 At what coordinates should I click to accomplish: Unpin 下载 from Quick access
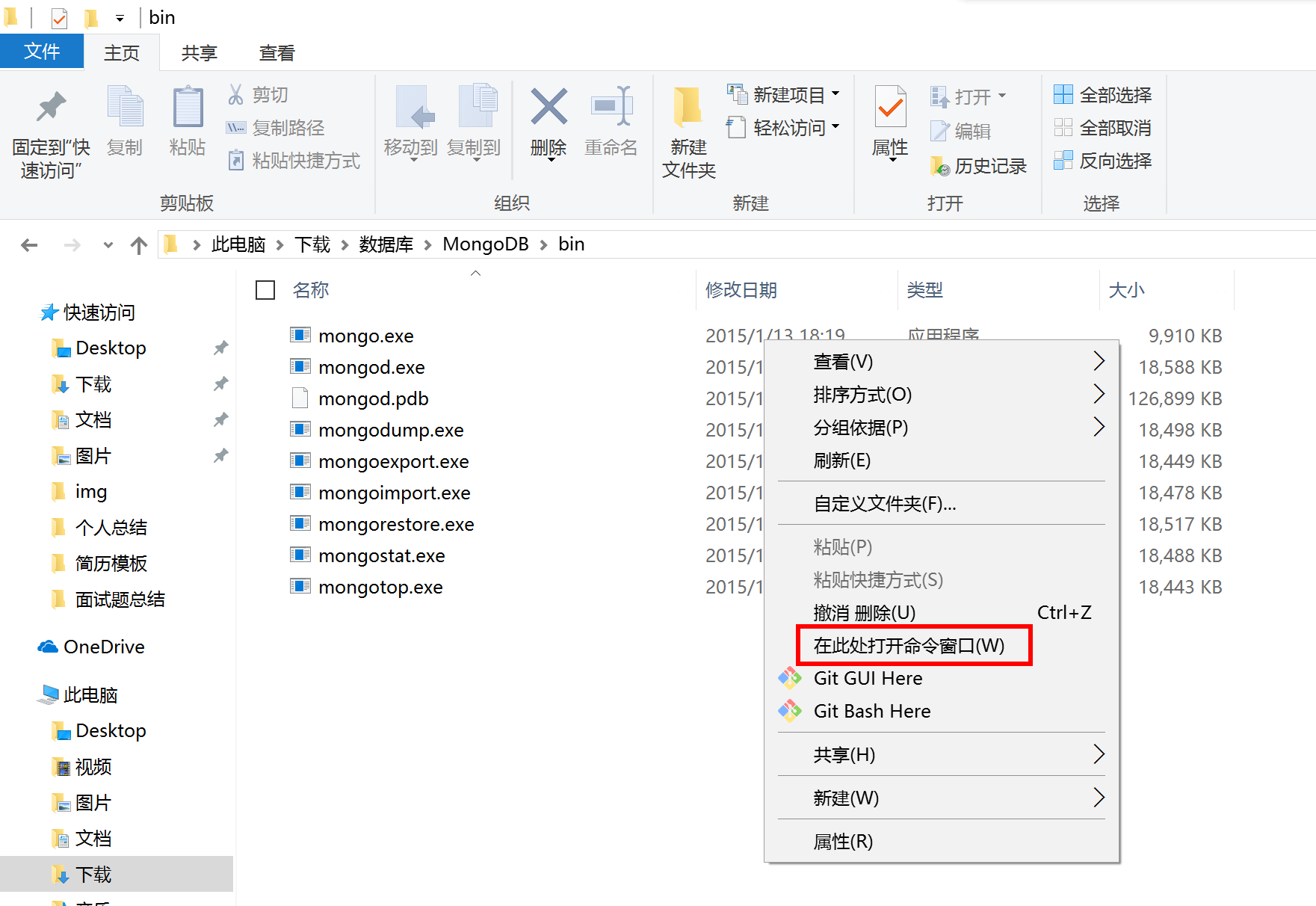pos(220,383)
